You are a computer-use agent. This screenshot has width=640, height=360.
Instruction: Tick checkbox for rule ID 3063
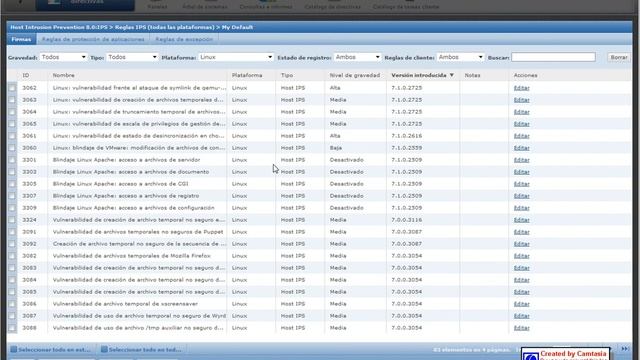pyautogui.click(x=12, y=100)
